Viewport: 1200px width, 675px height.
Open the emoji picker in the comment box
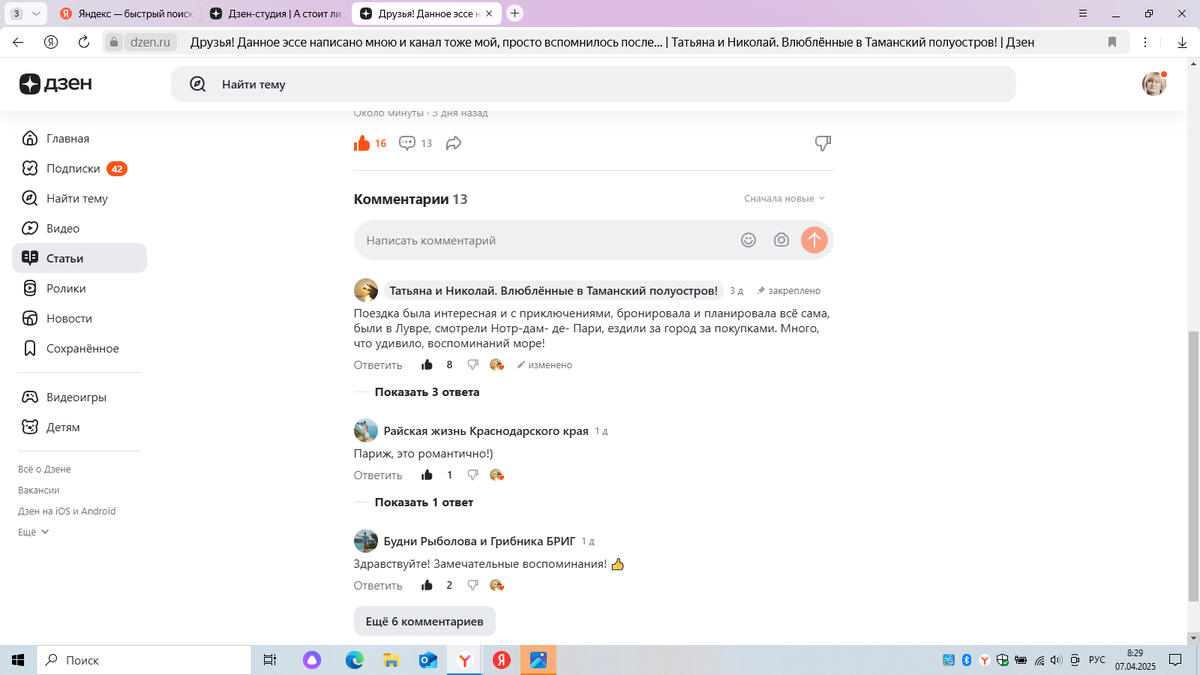748,240
